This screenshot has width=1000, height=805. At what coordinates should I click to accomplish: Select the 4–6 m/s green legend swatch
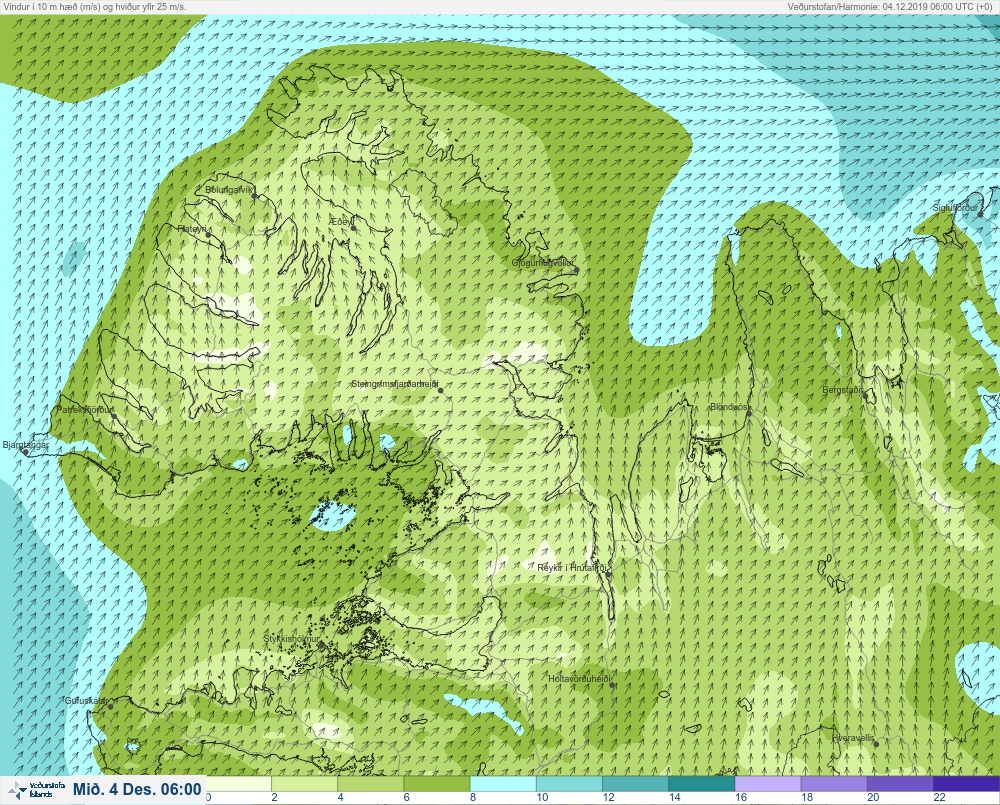click(371, 783)
